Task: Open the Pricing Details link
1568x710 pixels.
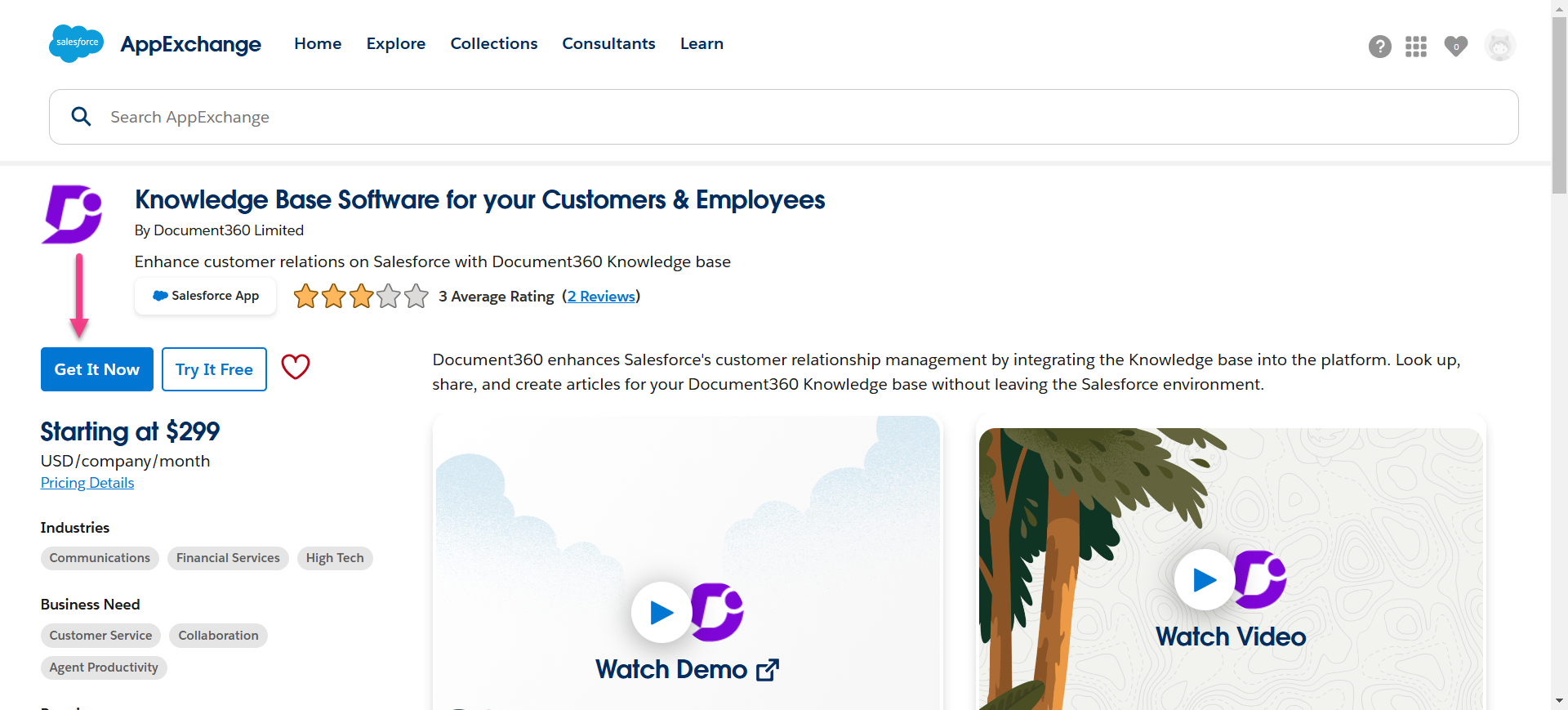Action: coord(87,483)
